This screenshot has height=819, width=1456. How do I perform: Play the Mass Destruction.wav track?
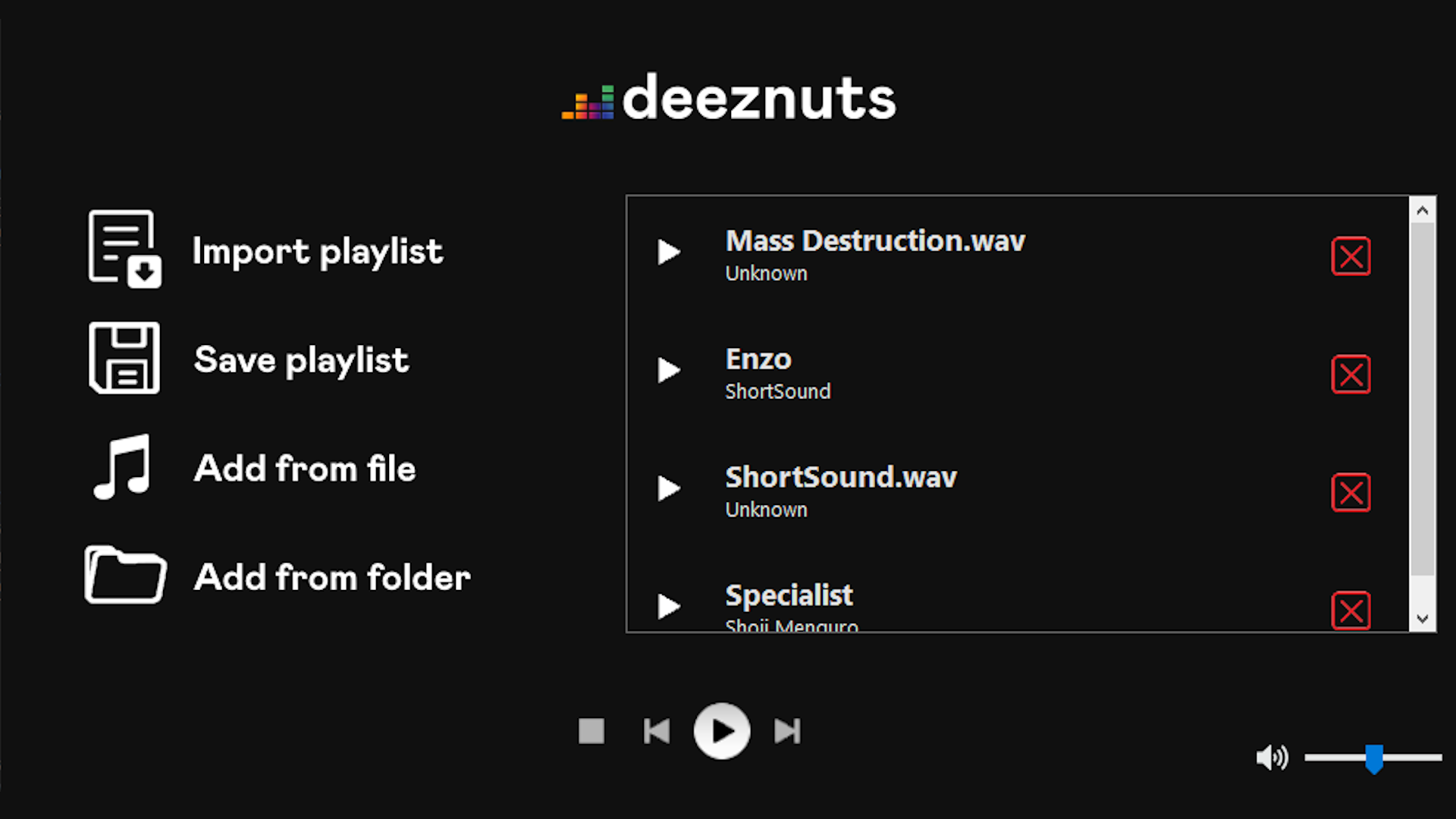pos(668,253)
